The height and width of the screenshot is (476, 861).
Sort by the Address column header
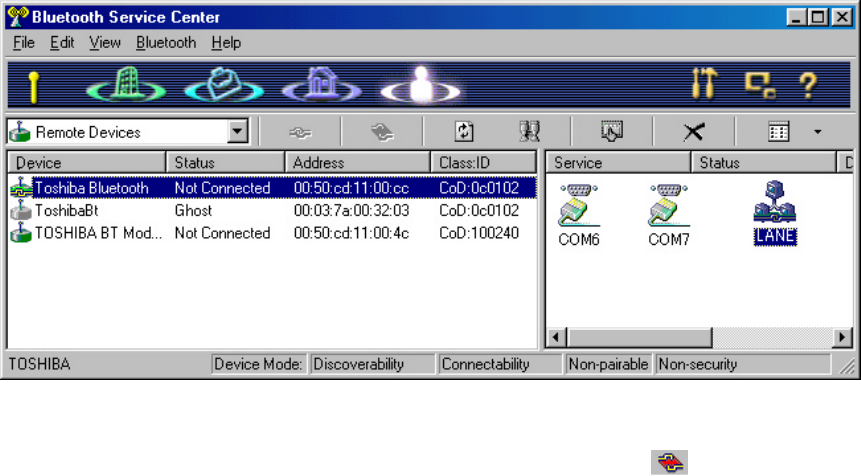tap(357, 163)
